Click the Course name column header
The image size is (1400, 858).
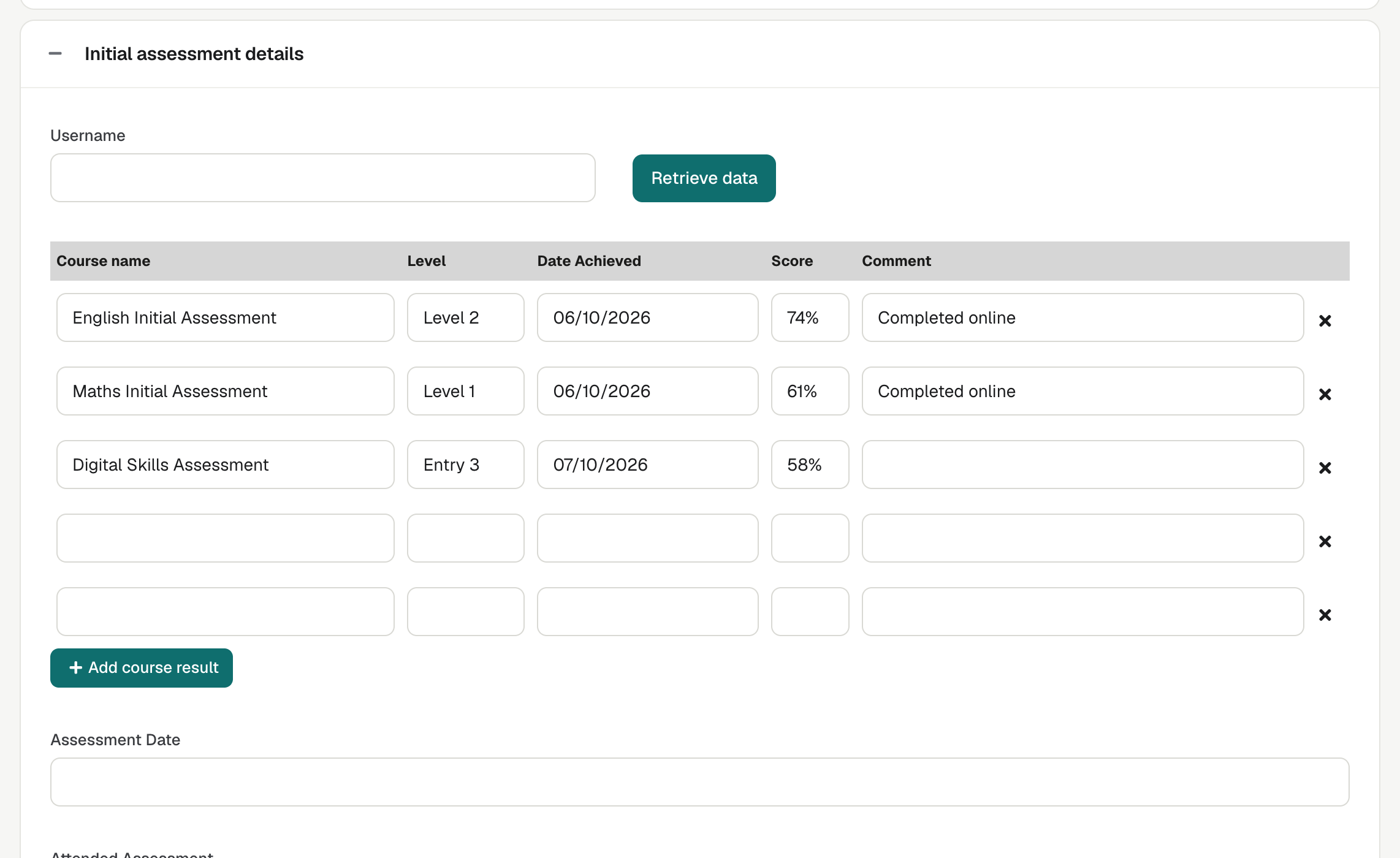click(103, 261)
